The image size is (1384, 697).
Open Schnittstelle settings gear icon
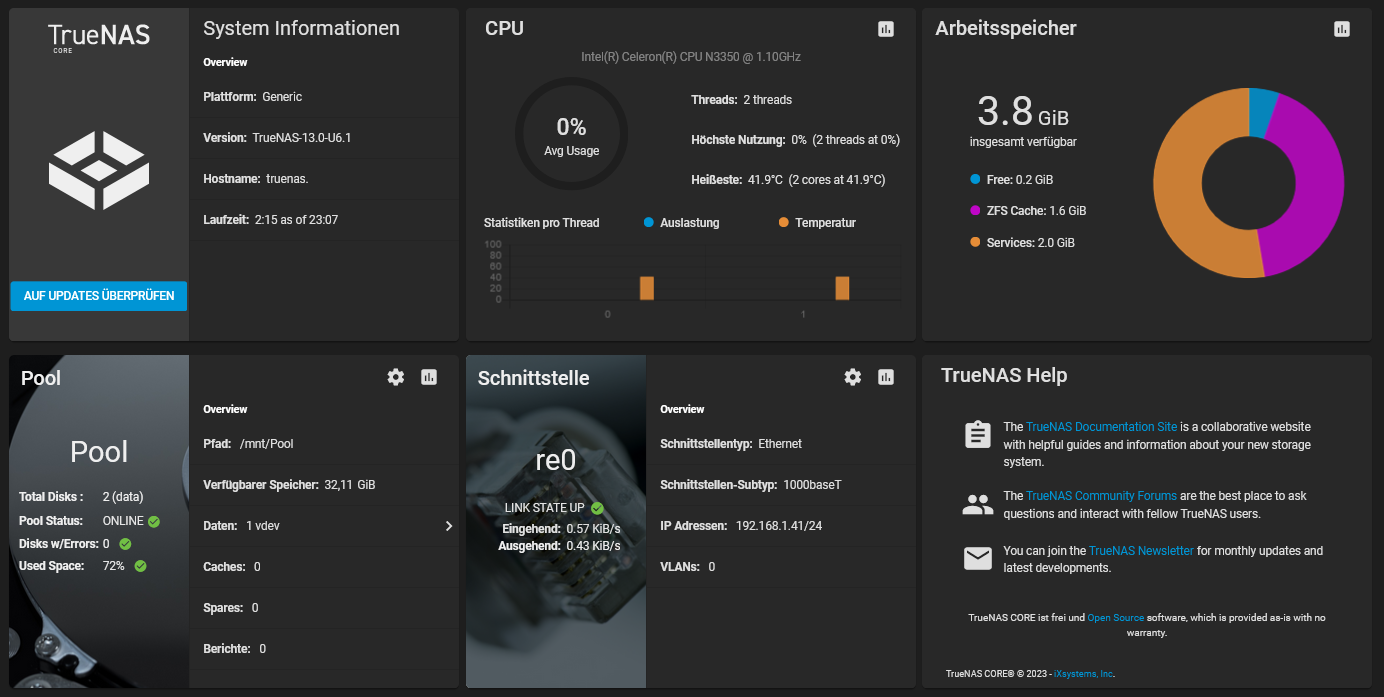point(853,377)
